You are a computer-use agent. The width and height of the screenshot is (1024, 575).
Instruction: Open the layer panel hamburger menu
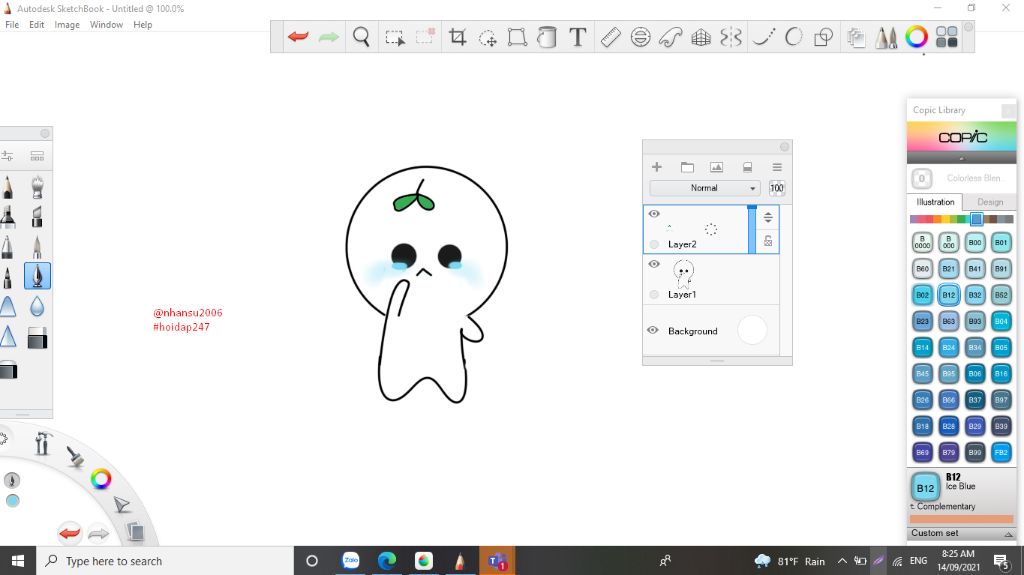pyautogui.click(x=776, y=167)
